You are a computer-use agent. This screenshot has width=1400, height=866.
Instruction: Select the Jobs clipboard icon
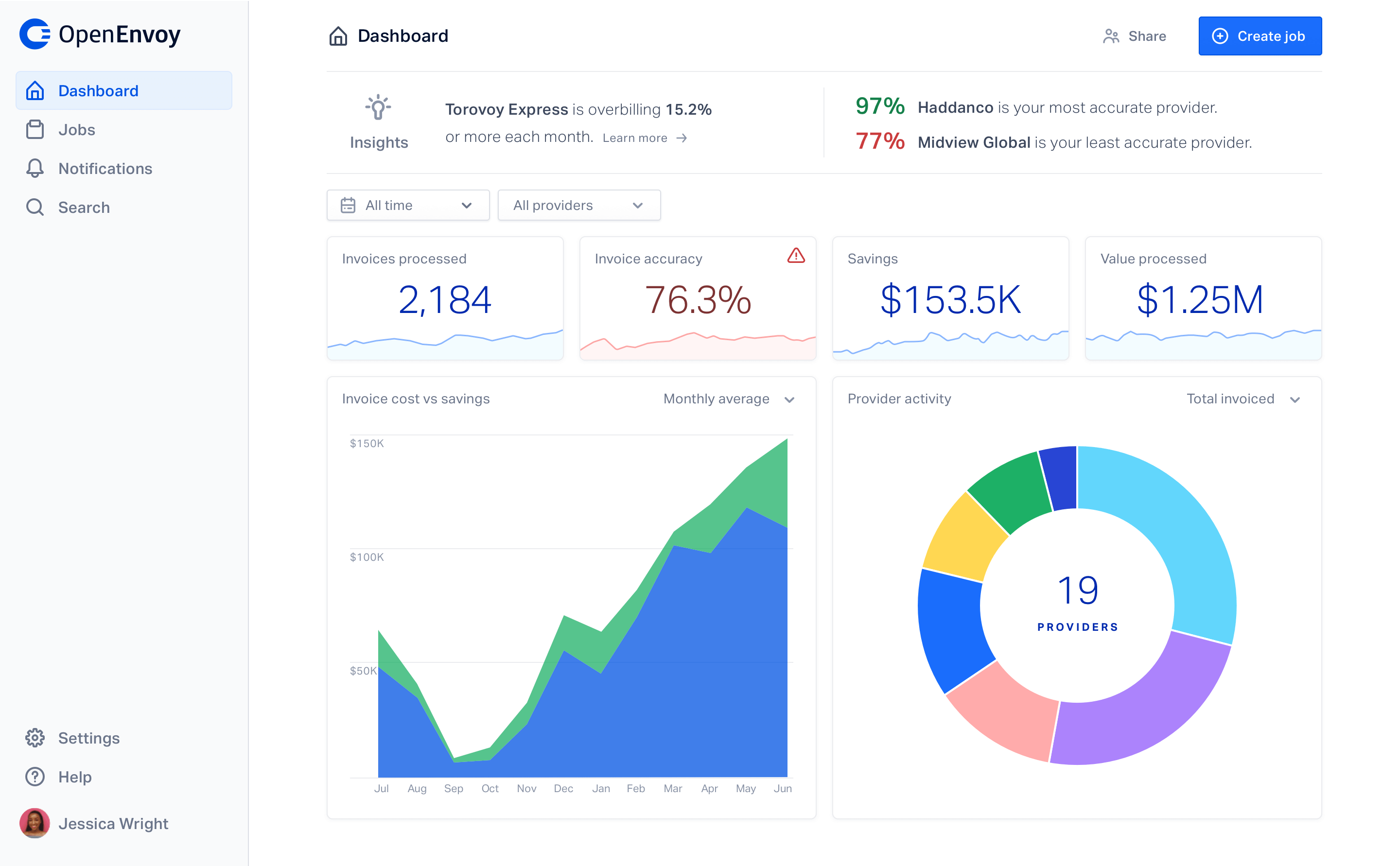tap(35, 129)
